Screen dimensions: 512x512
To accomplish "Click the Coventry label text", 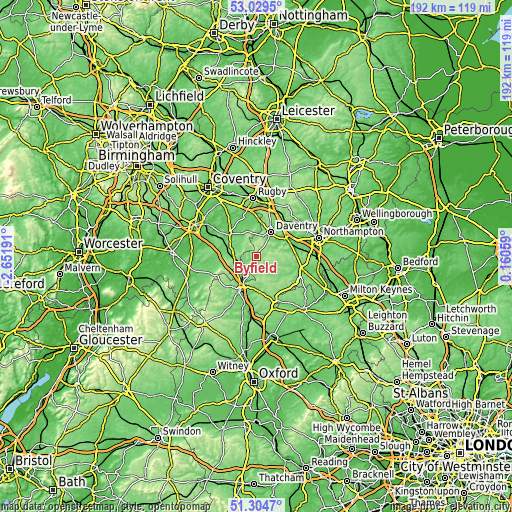I will click(239, 179).
